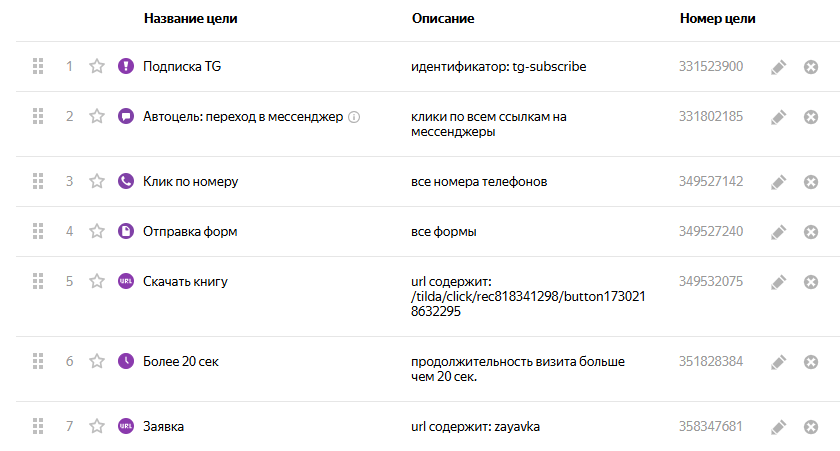Edit the Скачать книгу goal

pos(779,282)
